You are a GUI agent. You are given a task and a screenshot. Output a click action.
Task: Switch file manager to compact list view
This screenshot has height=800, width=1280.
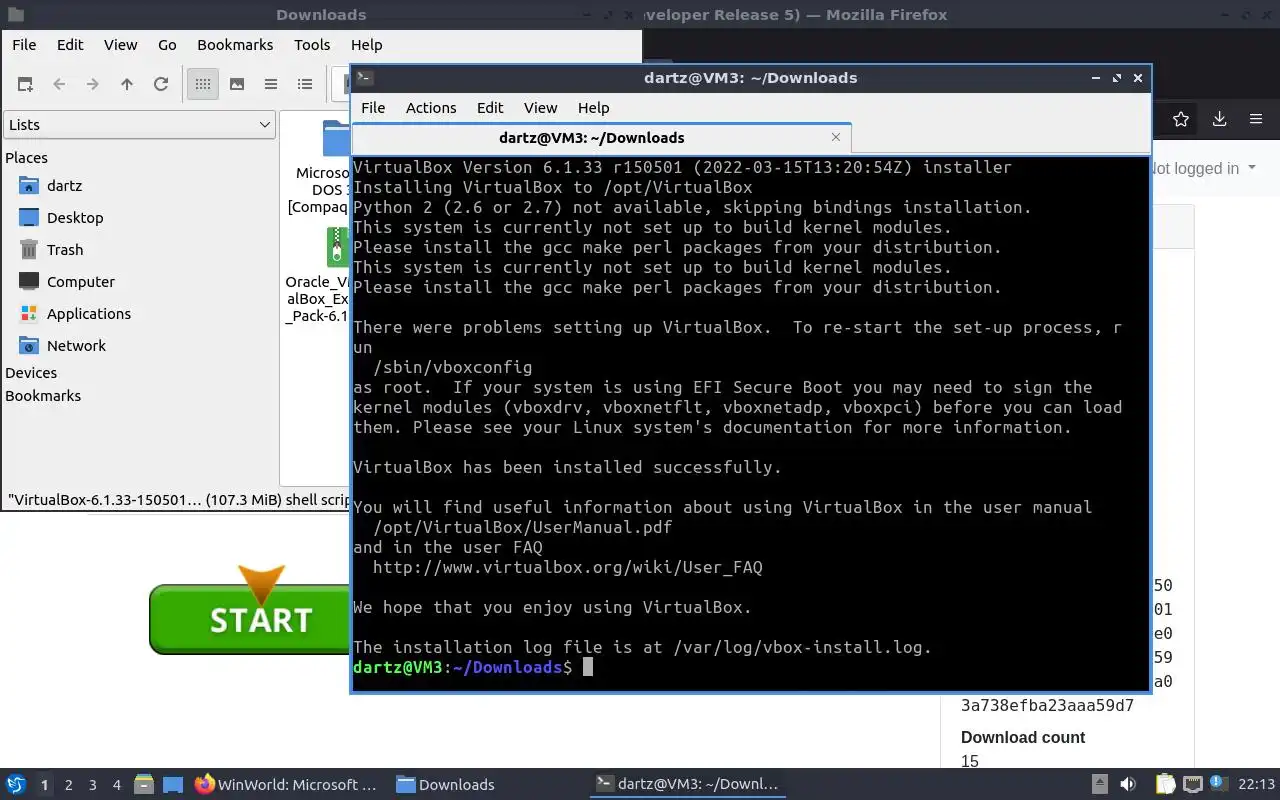point(271,84)
